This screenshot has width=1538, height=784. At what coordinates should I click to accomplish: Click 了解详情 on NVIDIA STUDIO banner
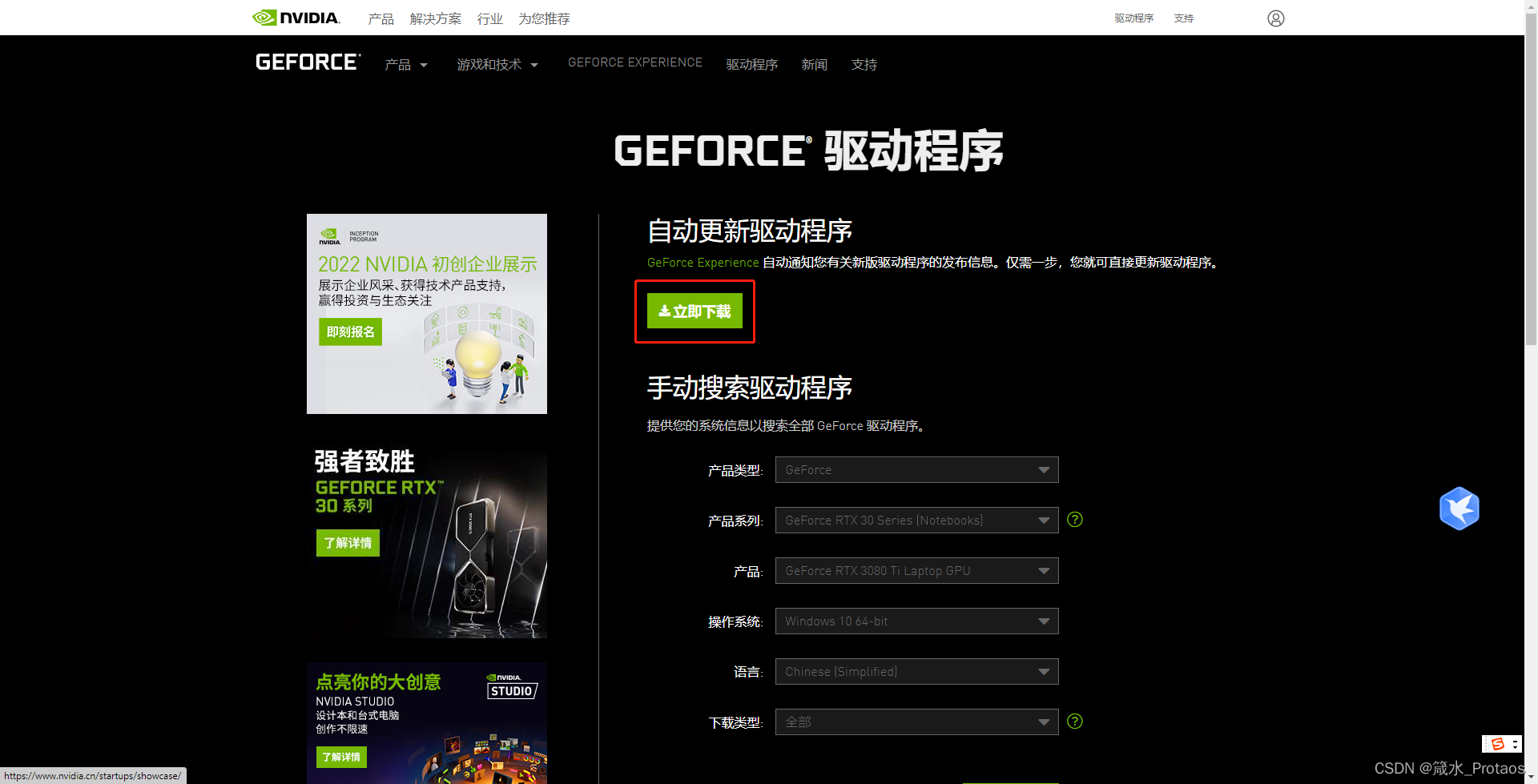tap(341, 757)
